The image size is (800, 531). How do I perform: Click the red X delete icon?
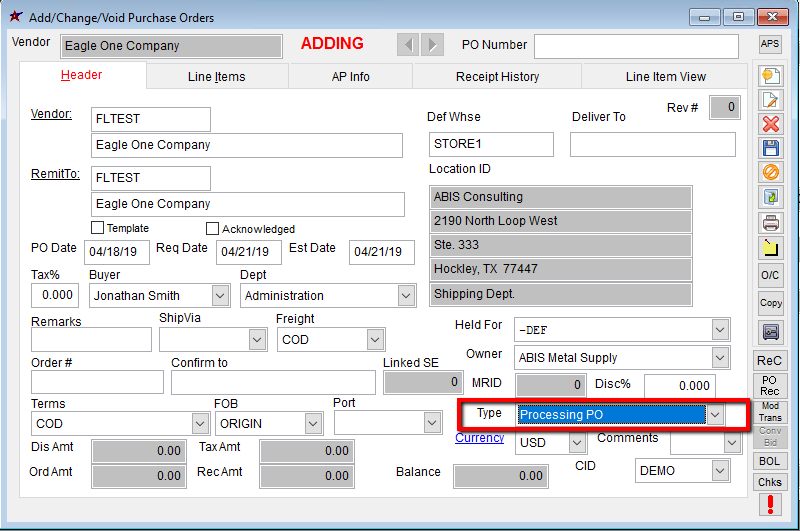pos(770,124)
